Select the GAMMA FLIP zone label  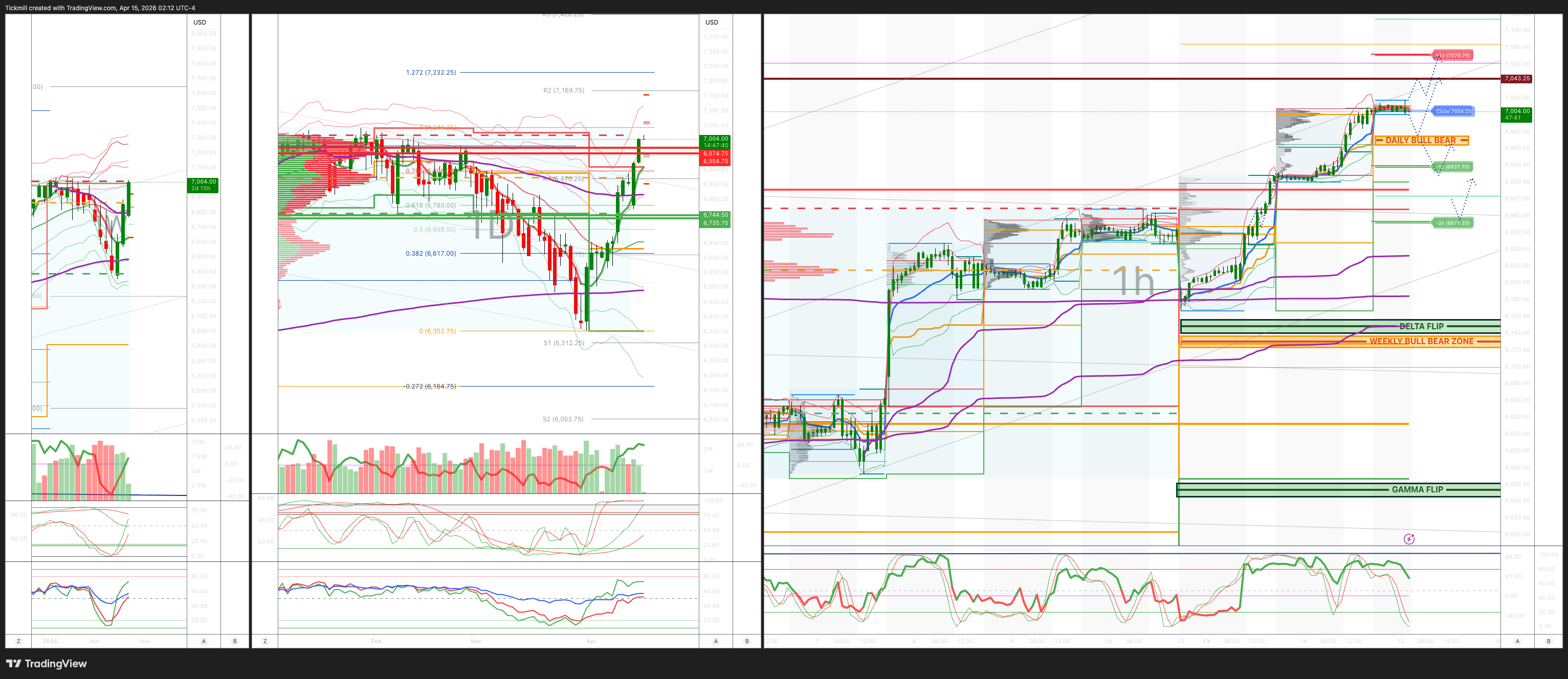[1417, 489]
